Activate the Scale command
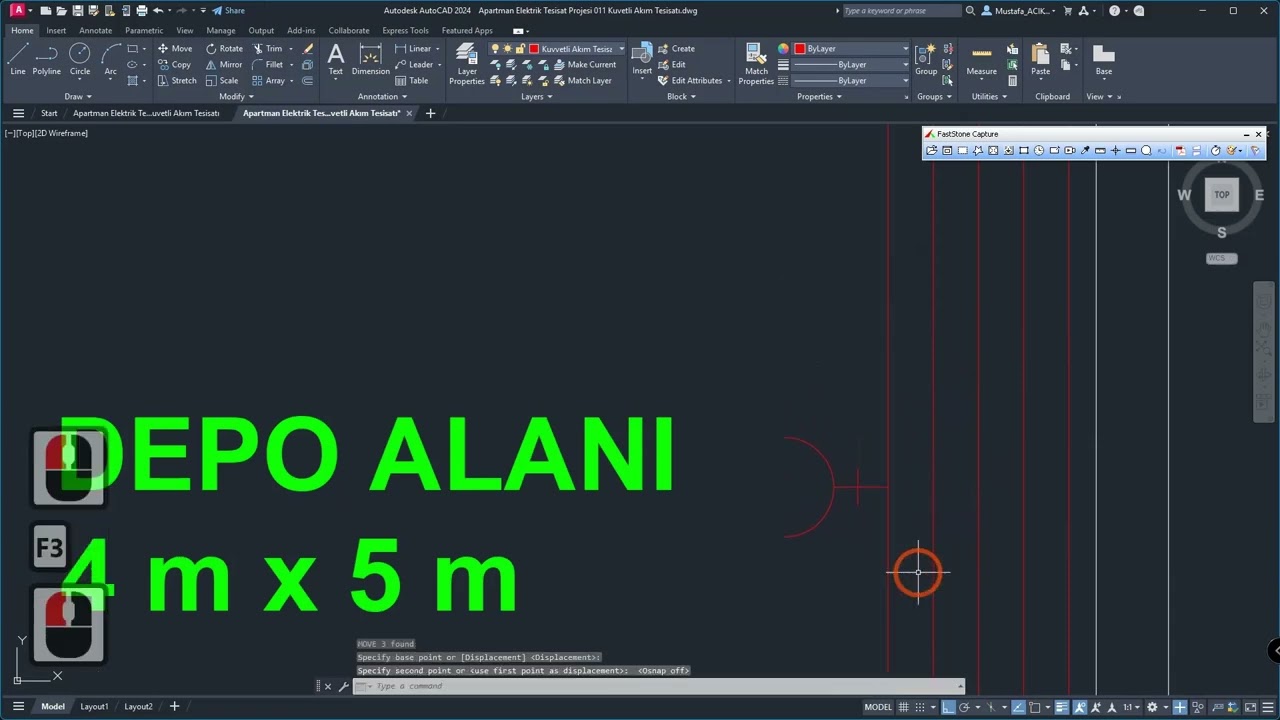The image size is (1280, 720). [x=222, y=80]
